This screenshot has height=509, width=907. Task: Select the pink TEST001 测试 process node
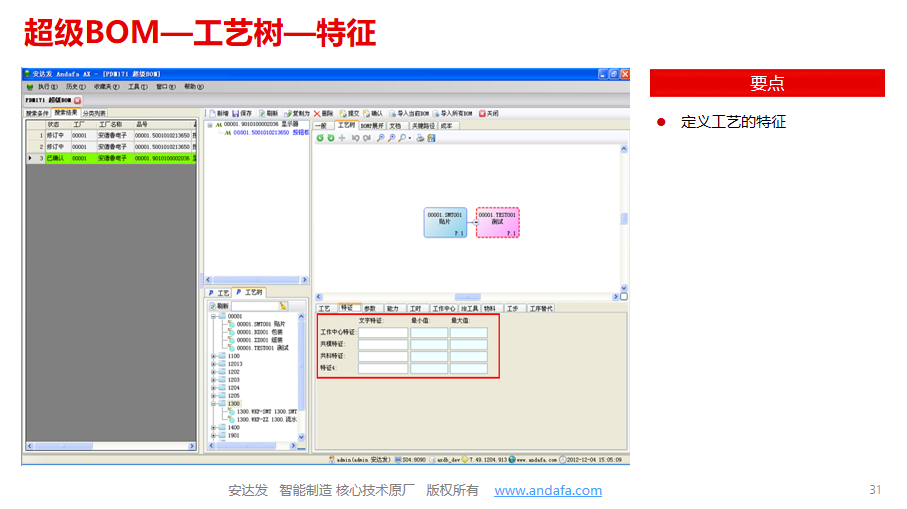click(x=497, y=222)
